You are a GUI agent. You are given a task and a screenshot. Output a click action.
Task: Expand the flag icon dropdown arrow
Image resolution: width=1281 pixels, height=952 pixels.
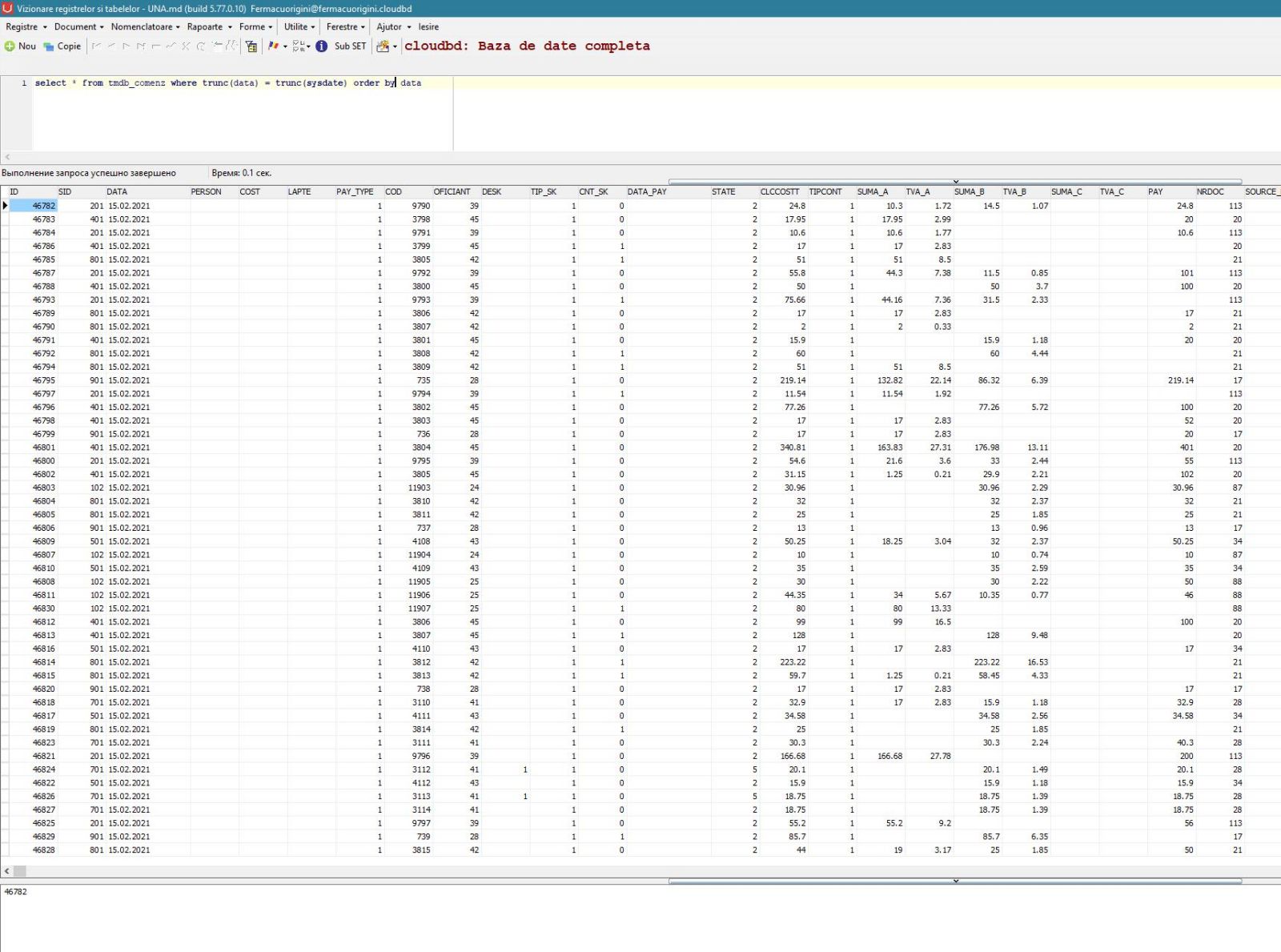(285, 46)
